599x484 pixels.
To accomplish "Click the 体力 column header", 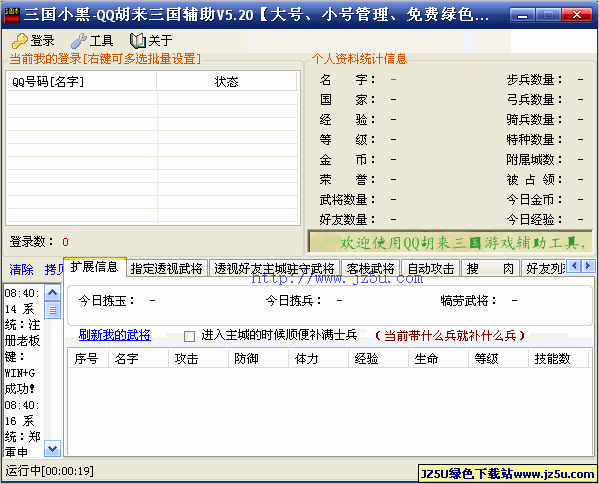I will click(318, 358).
